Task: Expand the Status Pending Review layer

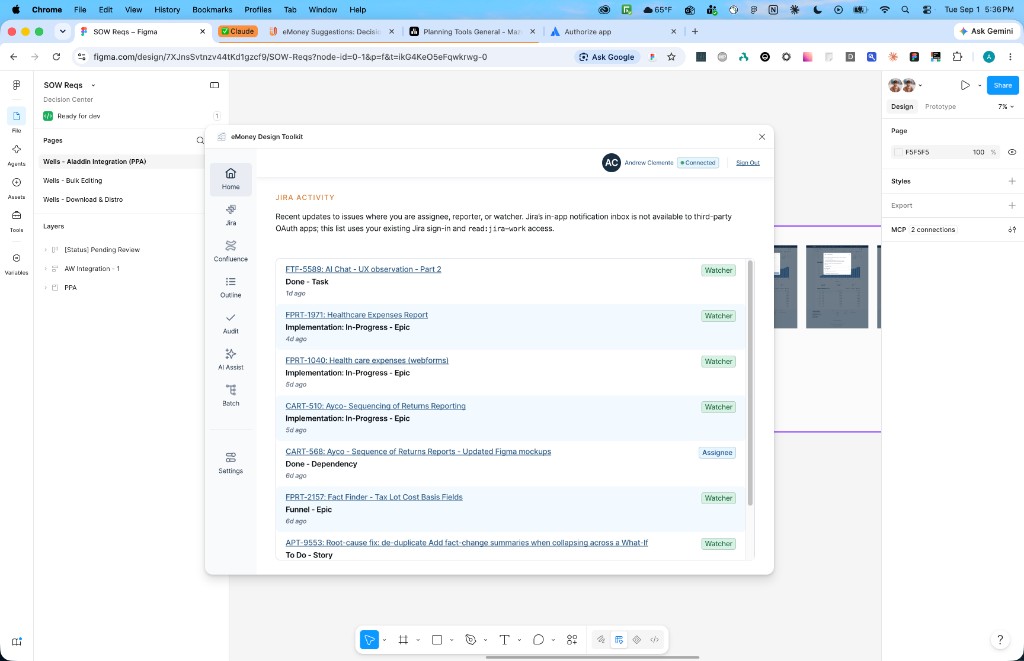Action: (45, 250)
